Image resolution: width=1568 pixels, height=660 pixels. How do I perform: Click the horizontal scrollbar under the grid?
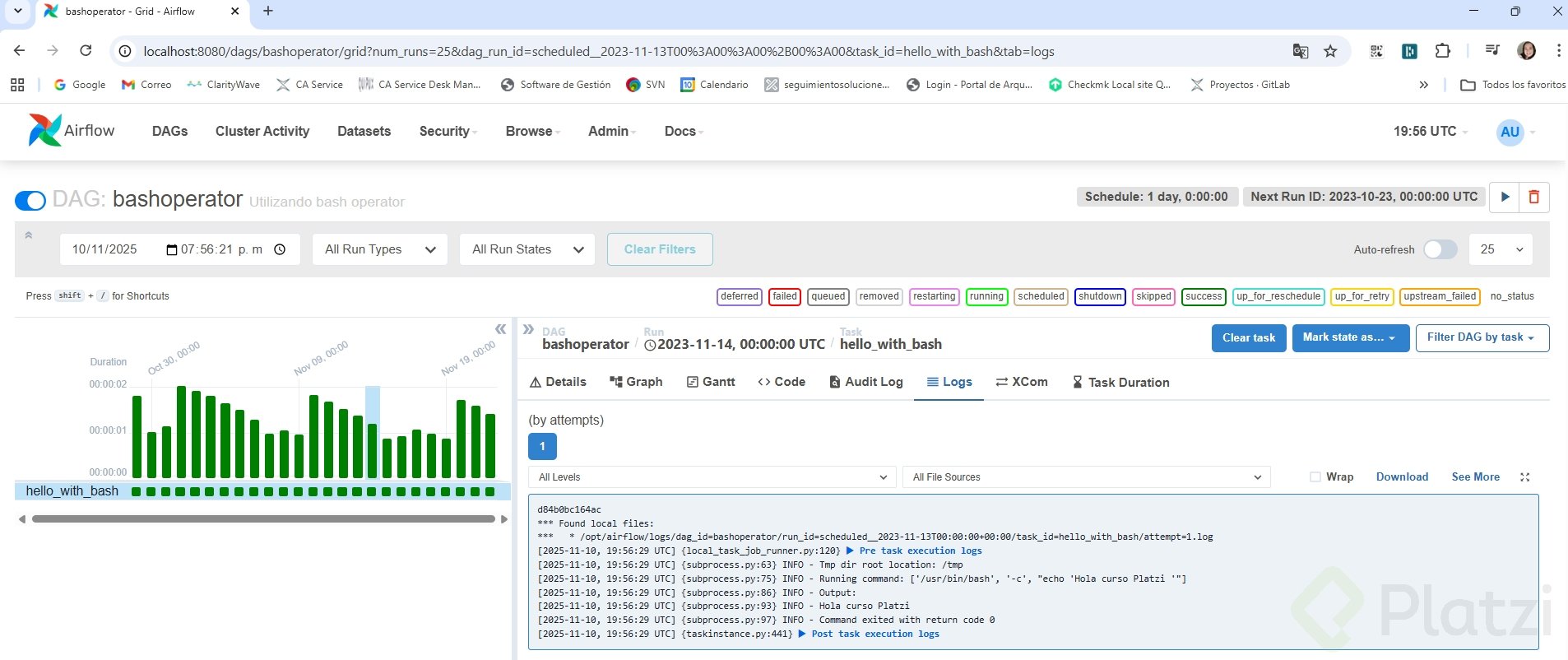263,519
